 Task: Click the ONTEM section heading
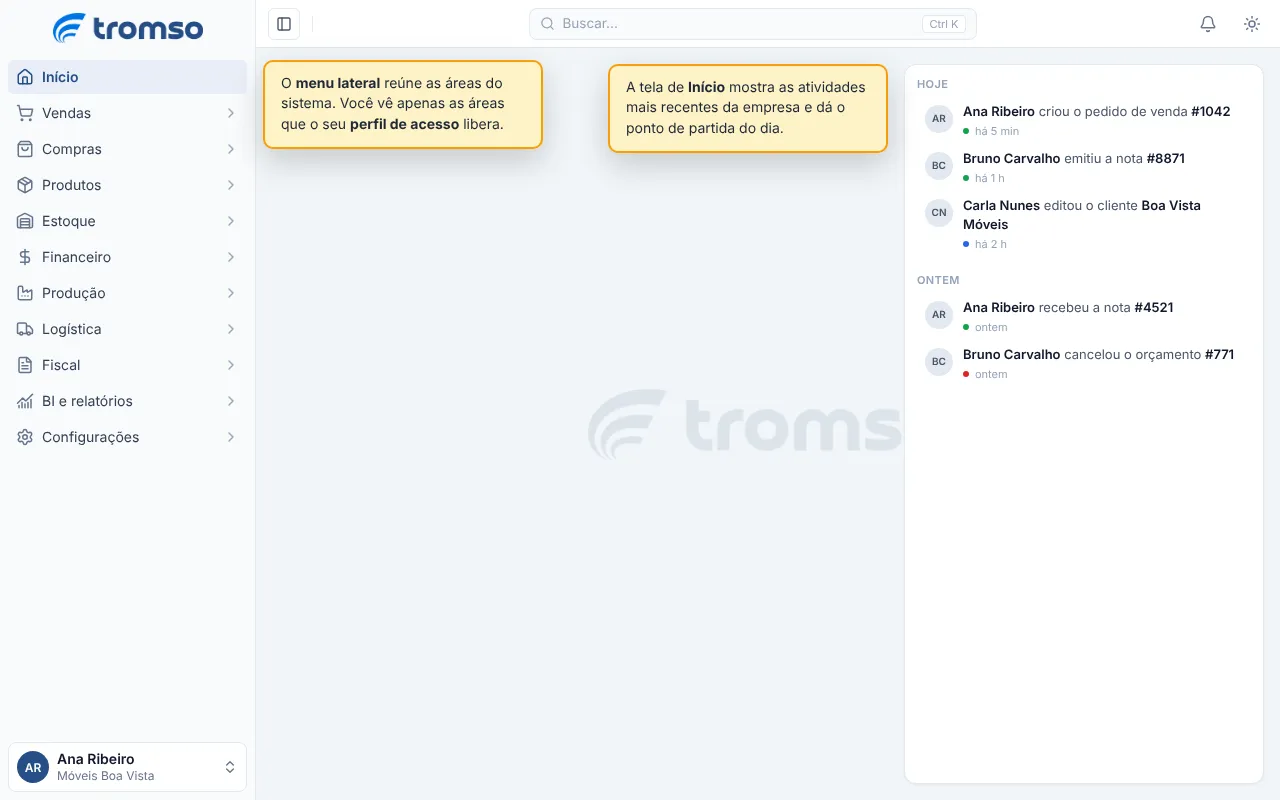pyautogui.click(x=938, y=280)
